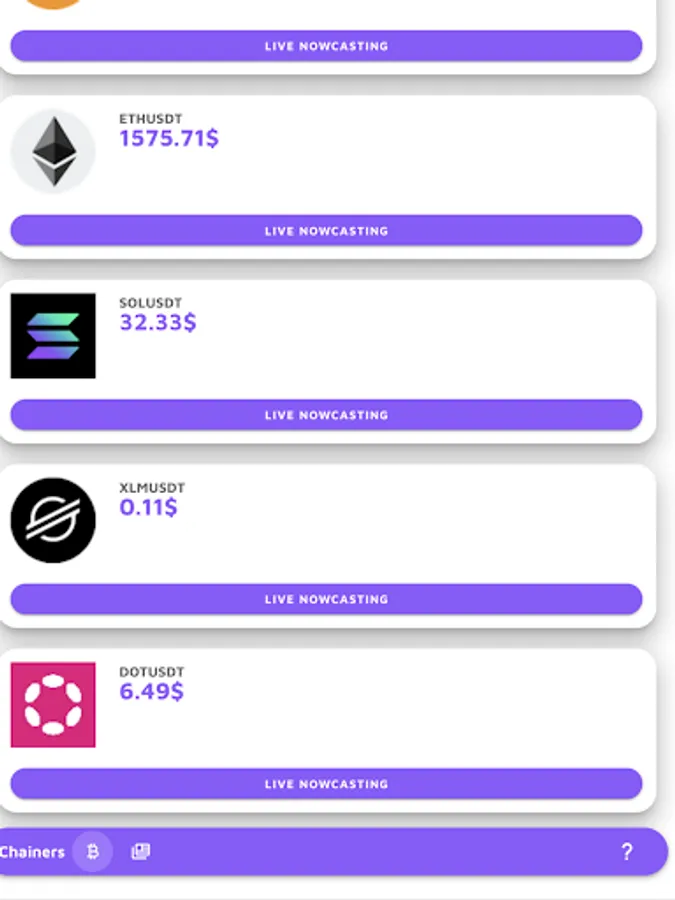Click the 0.11$ Stellar price
The image size is (675, 900).
pos(148,507)
